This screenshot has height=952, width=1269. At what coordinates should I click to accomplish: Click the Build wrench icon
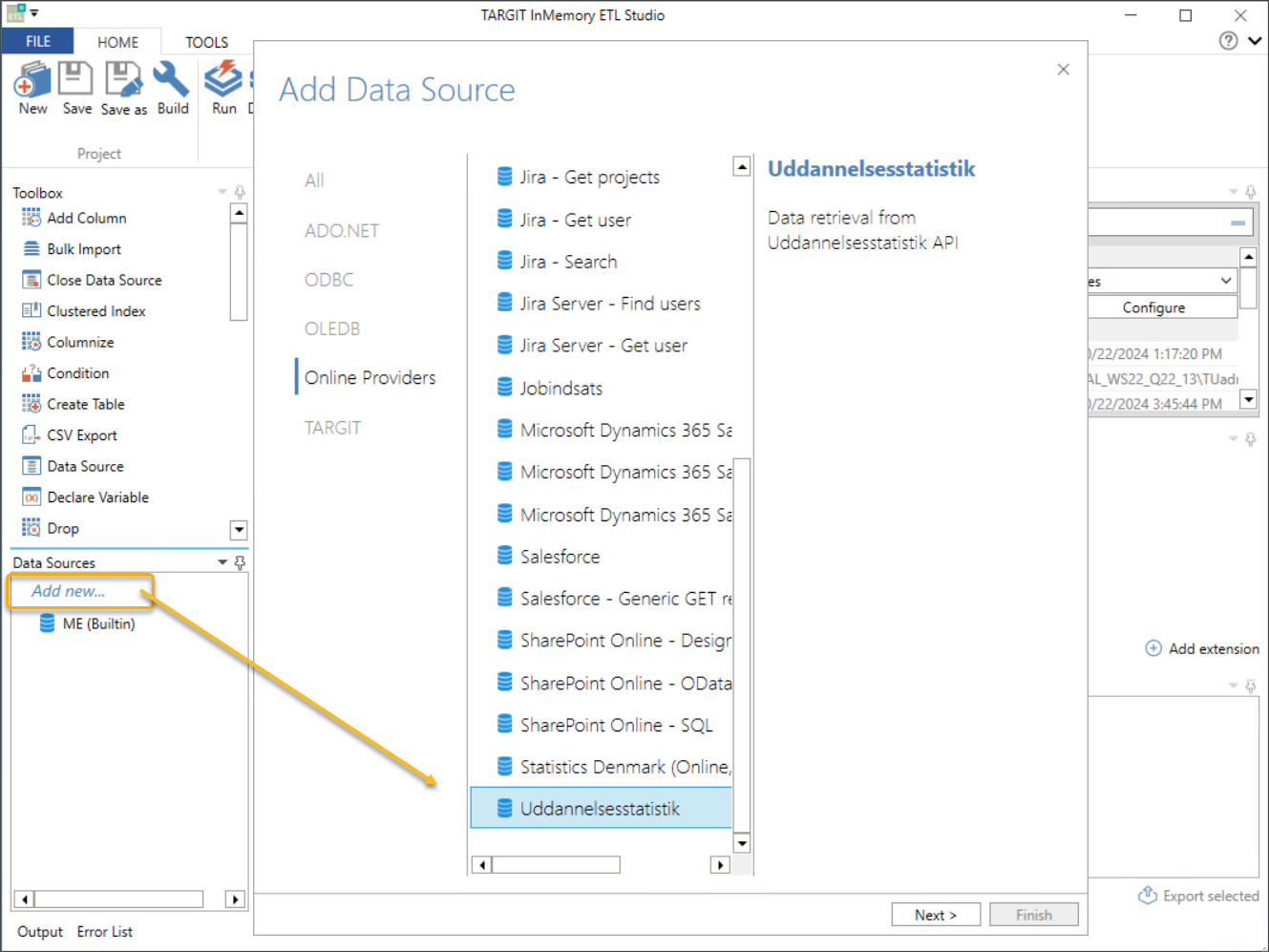[172, 78]
